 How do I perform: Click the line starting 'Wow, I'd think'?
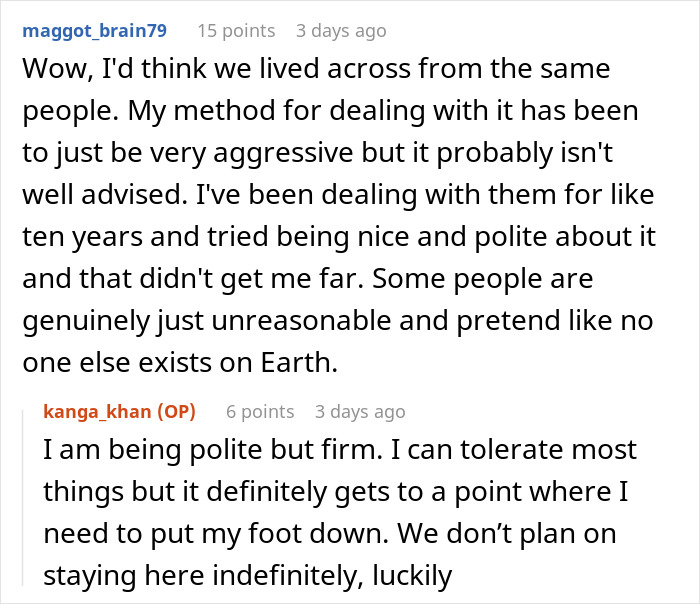click(316, 69)
